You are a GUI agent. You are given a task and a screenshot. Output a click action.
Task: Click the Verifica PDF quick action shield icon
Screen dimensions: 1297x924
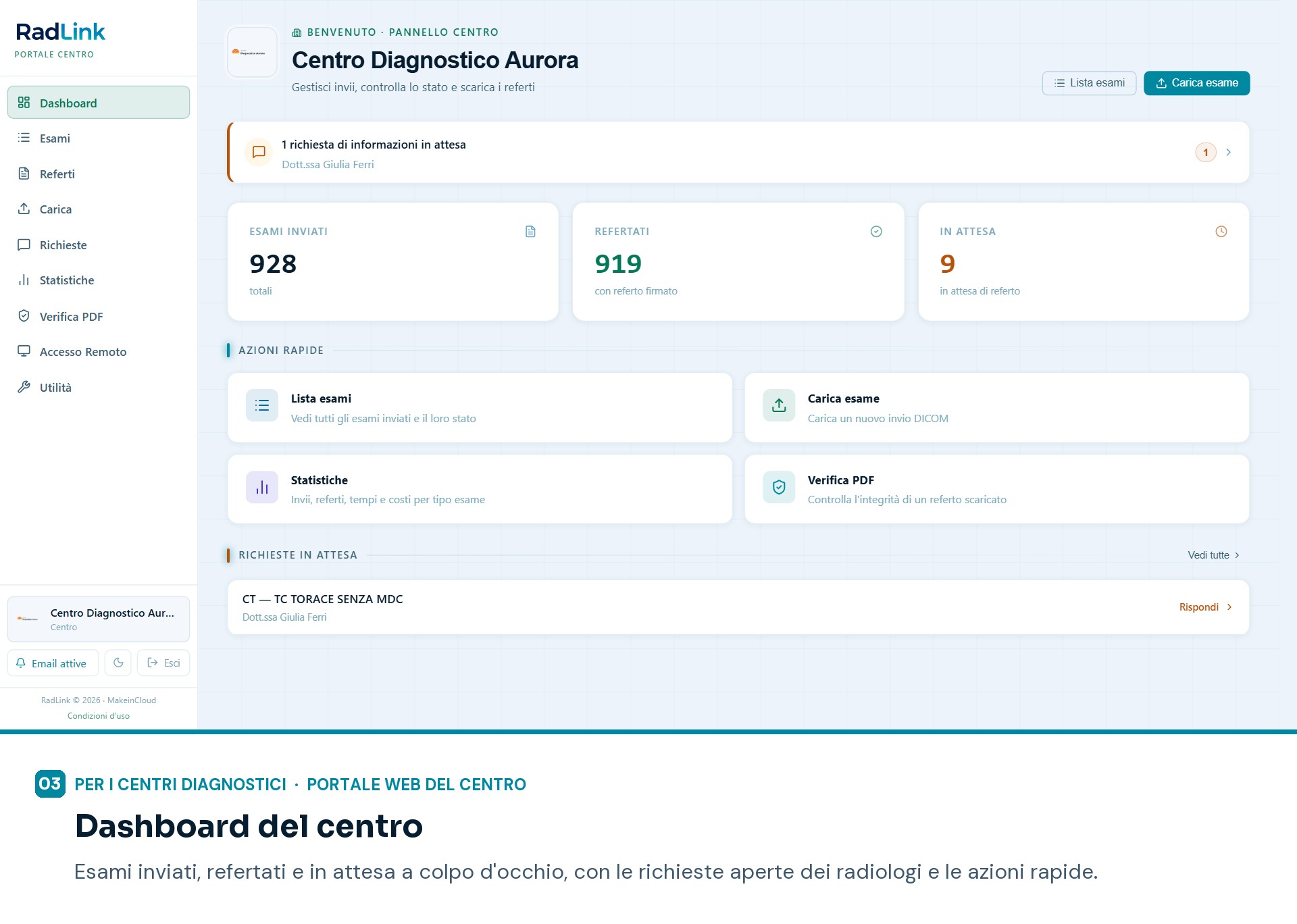click(x=779, y=487)
